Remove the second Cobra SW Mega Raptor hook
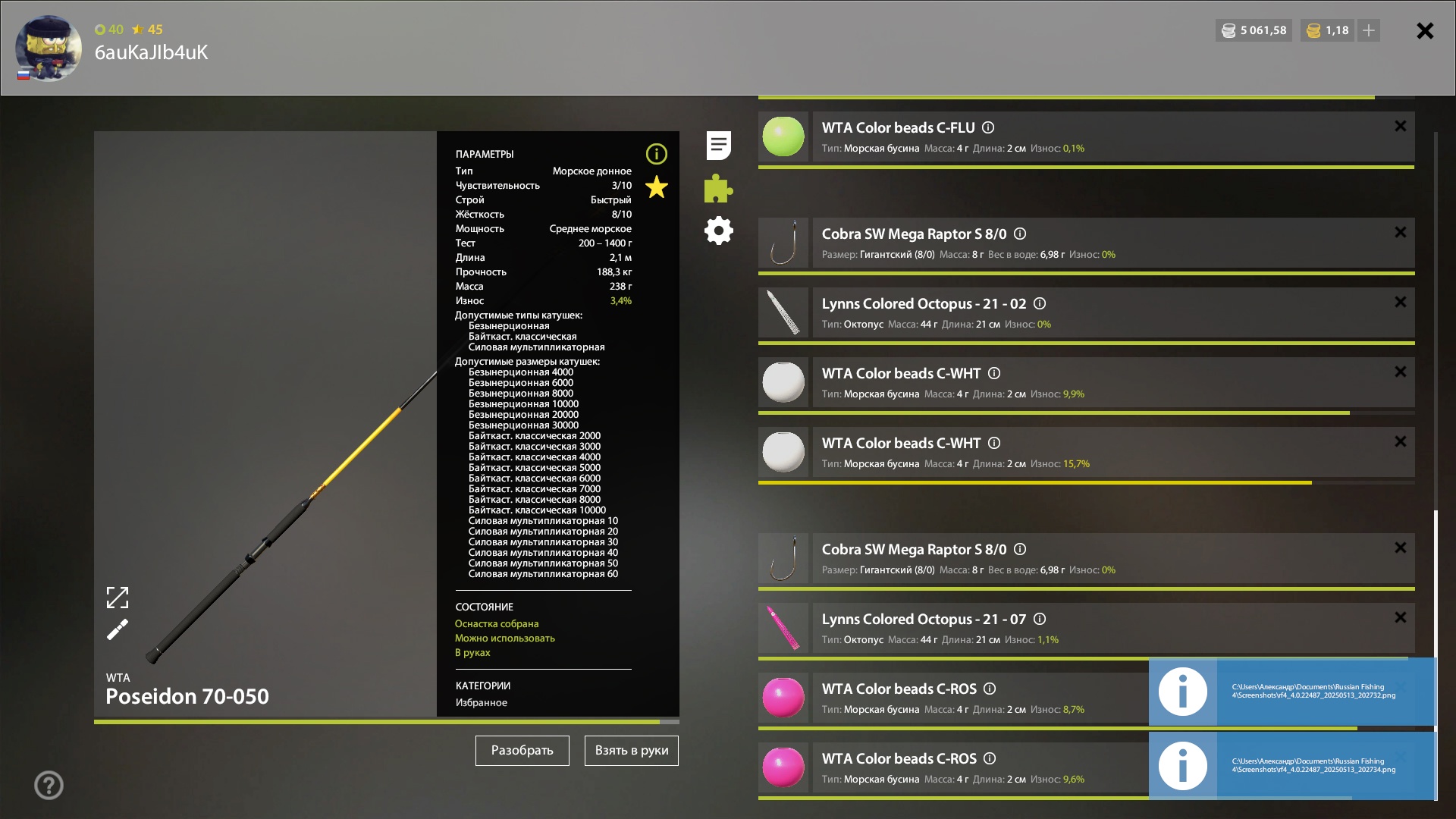 pyautogui.click(x=1401, y=548)
